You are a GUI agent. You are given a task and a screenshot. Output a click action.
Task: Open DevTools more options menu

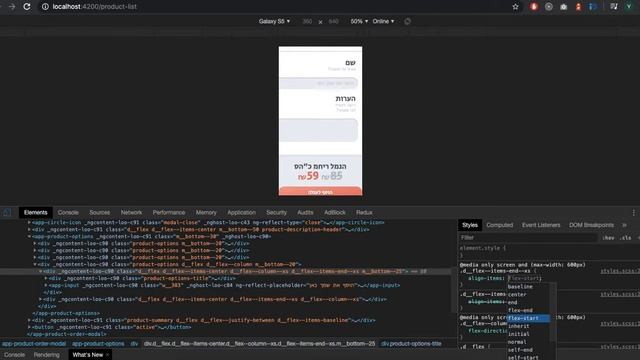[x=633, y=212]
